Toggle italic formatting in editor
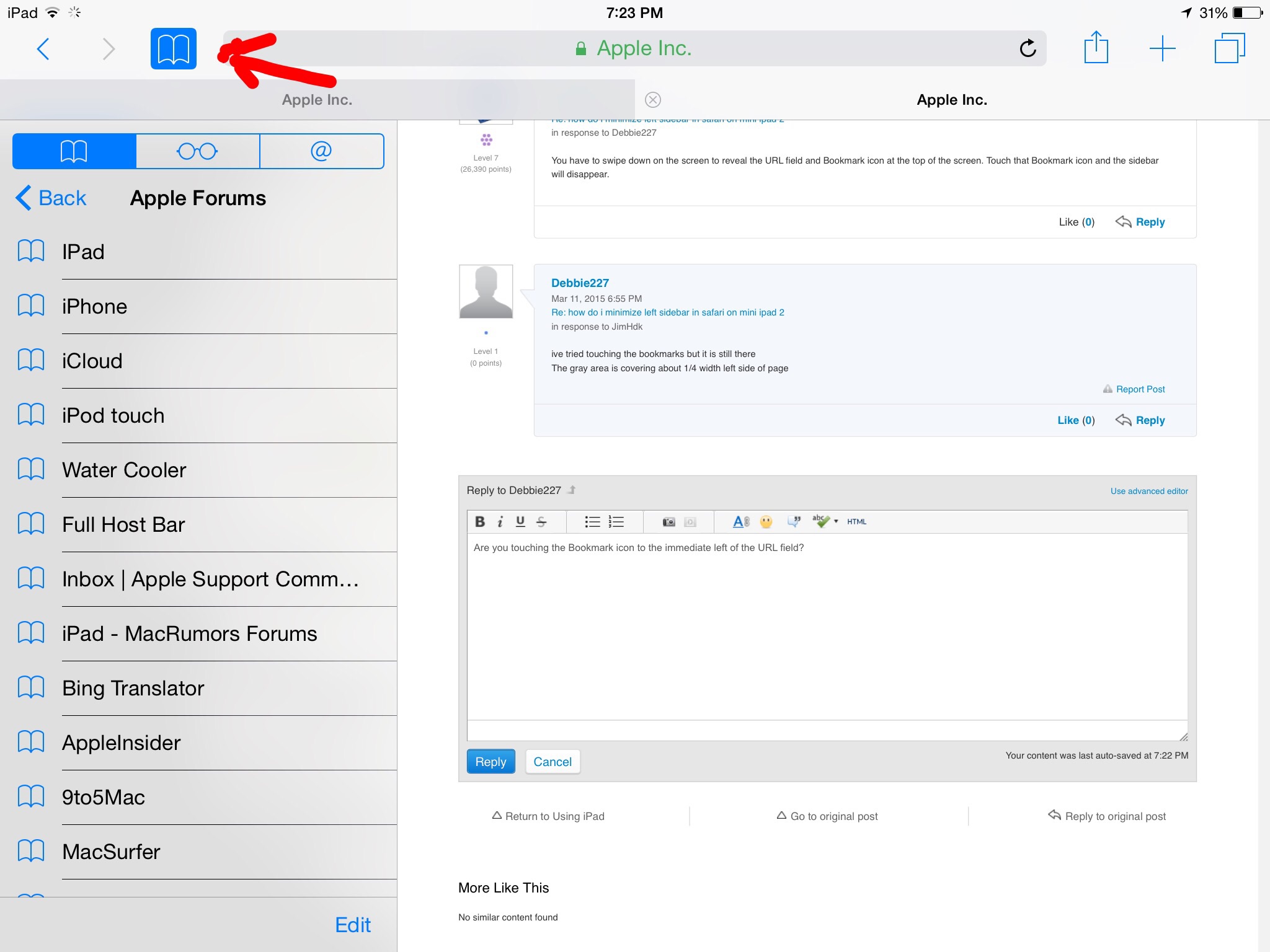Screen dimensions: 1270x952 [500, 522]
